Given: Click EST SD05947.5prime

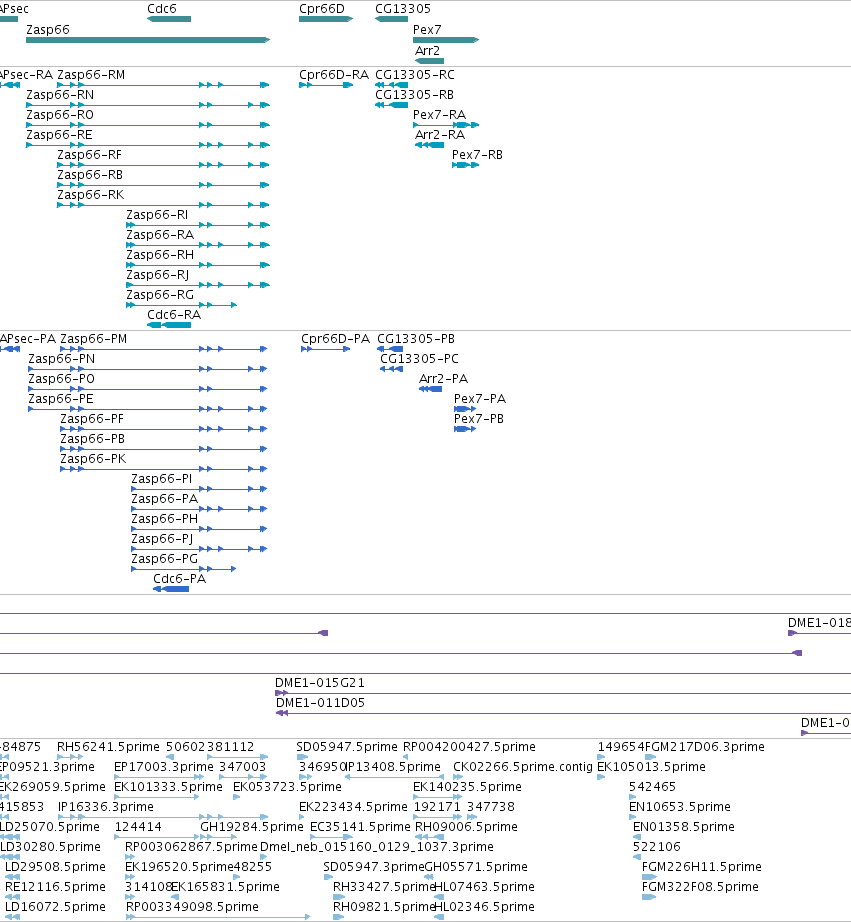Looking at the screenshot, I should 347,747.
